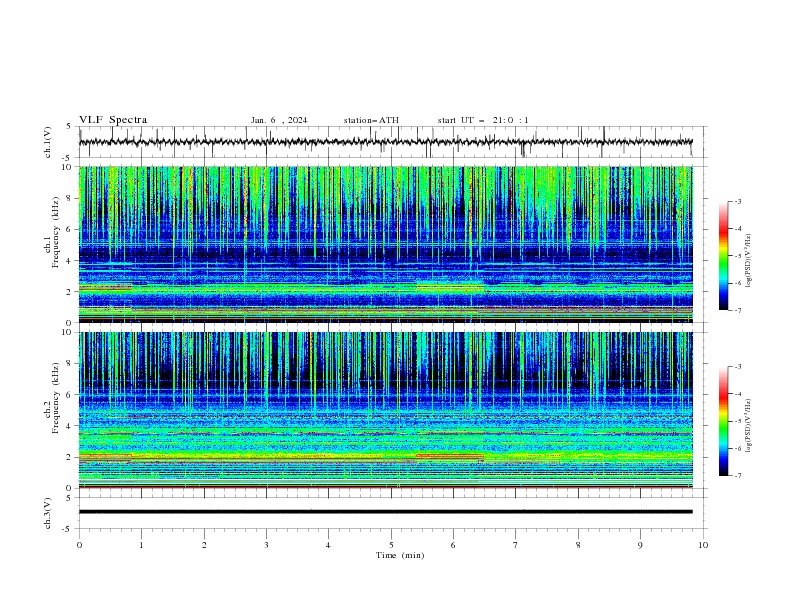The image size is (792, 612).
Task: Click time axis tick label "3"
Action: coord(266,545)
